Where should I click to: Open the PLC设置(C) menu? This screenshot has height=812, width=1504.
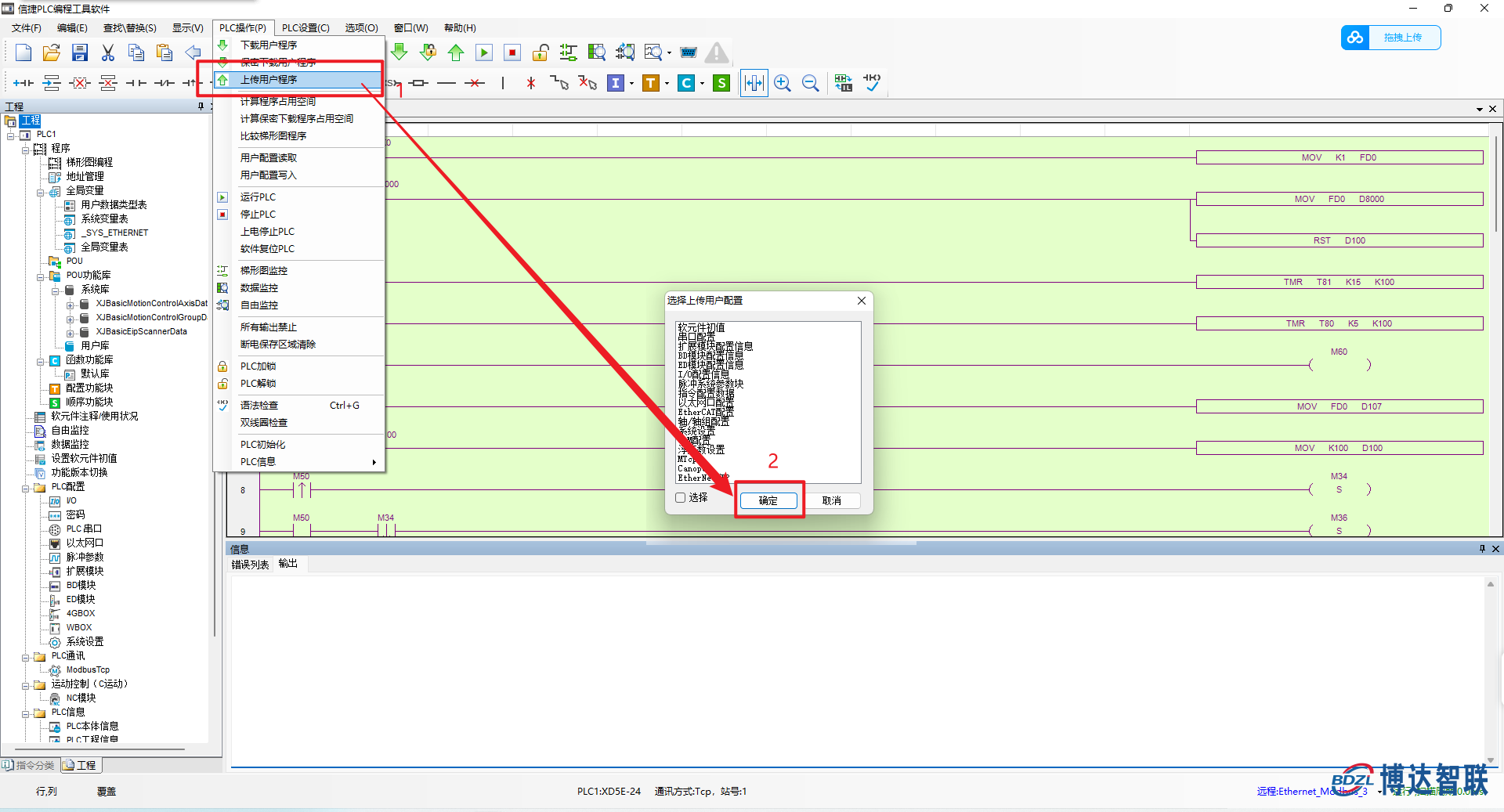pyautogui.click(x=305, y=28)
